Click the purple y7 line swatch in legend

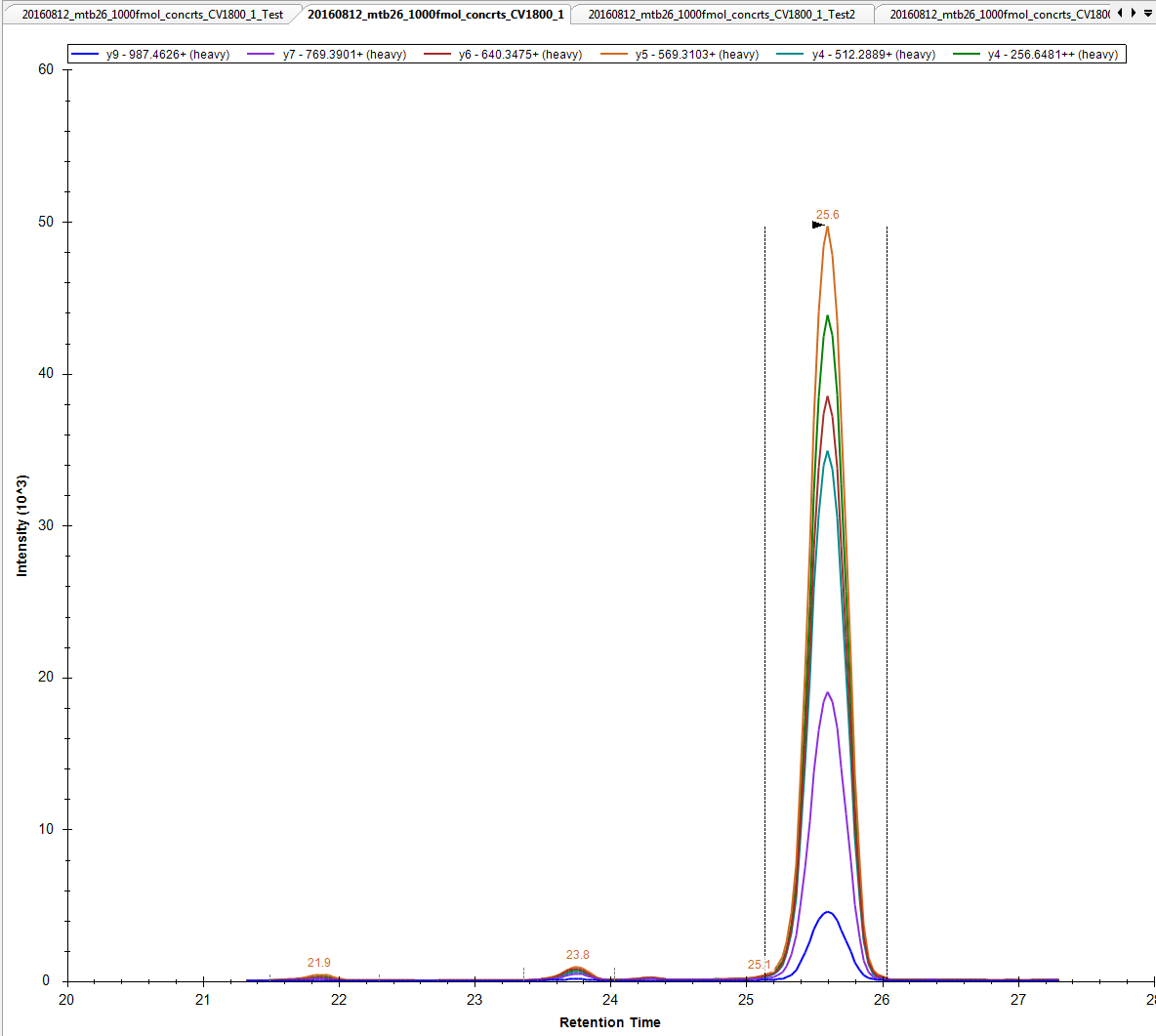point(262,55)
